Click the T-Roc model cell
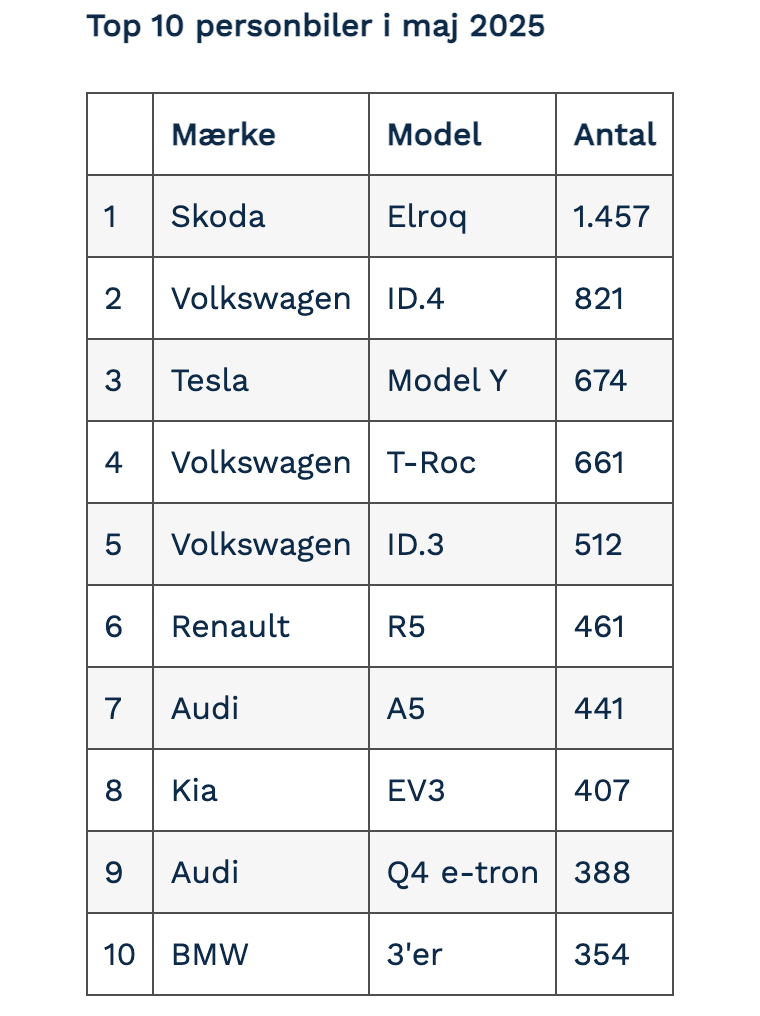This screenshot has height=1016, width=760. pos(431,463)
